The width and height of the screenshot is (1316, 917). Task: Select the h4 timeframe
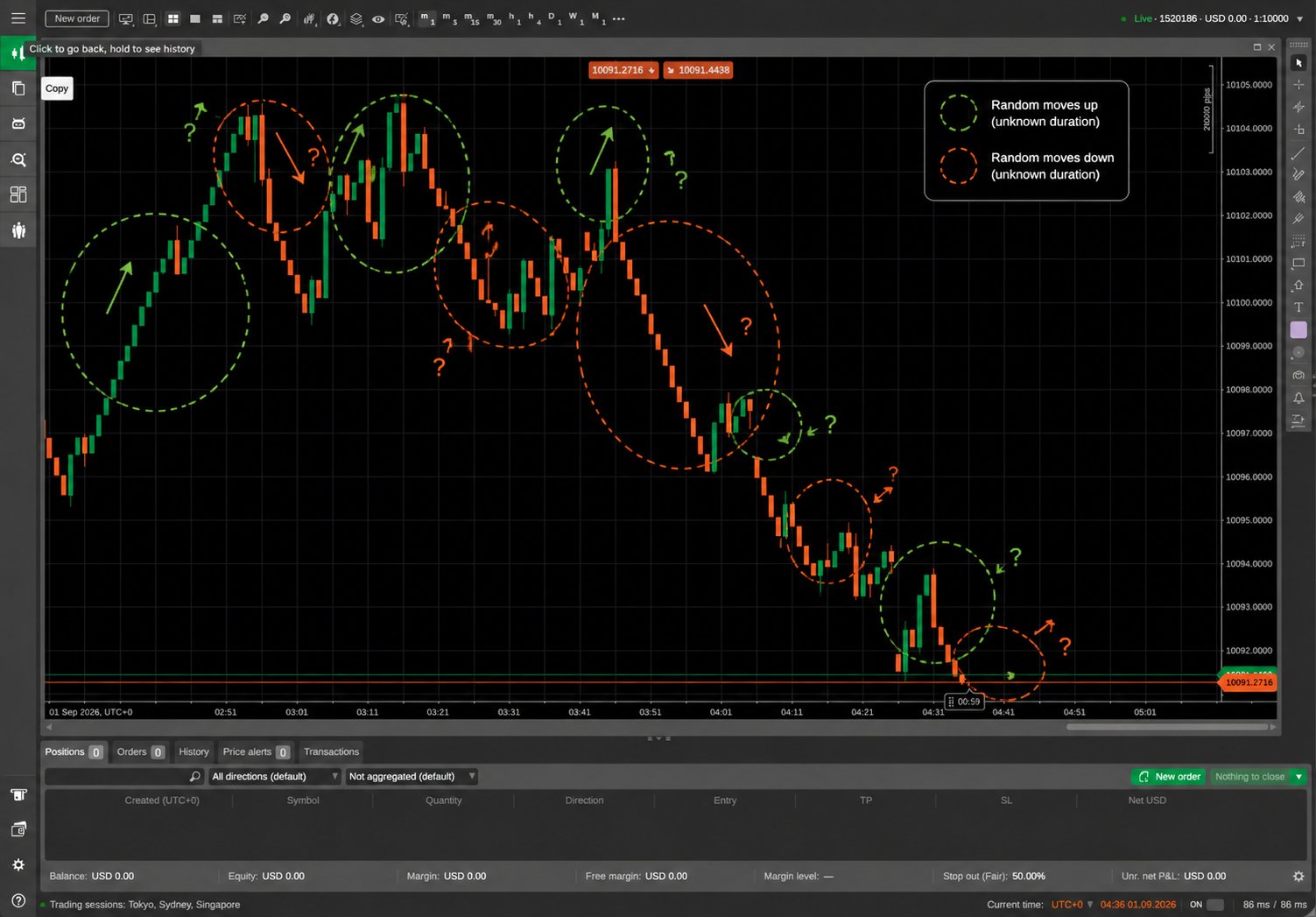click(534, 18)
